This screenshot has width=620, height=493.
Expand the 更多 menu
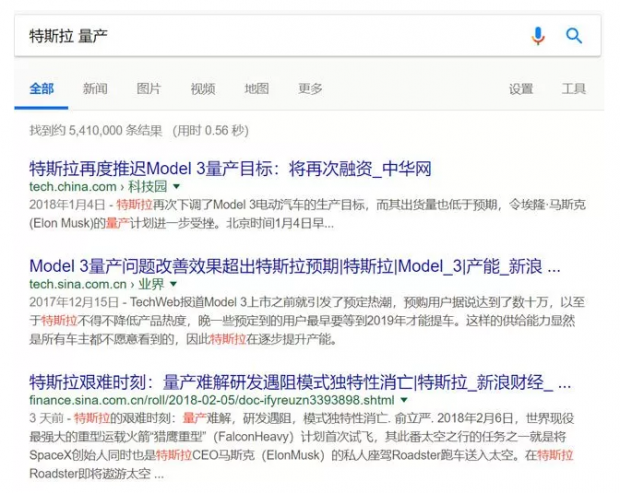(x=310, y=89)
